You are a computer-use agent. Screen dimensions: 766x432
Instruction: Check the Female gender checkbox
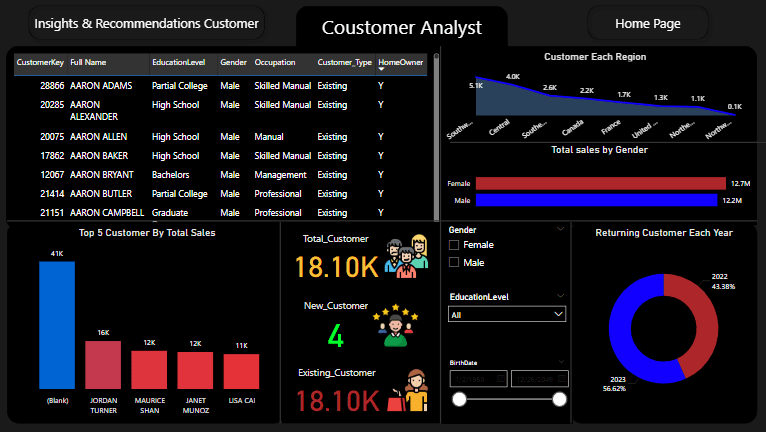pos(455,244)
